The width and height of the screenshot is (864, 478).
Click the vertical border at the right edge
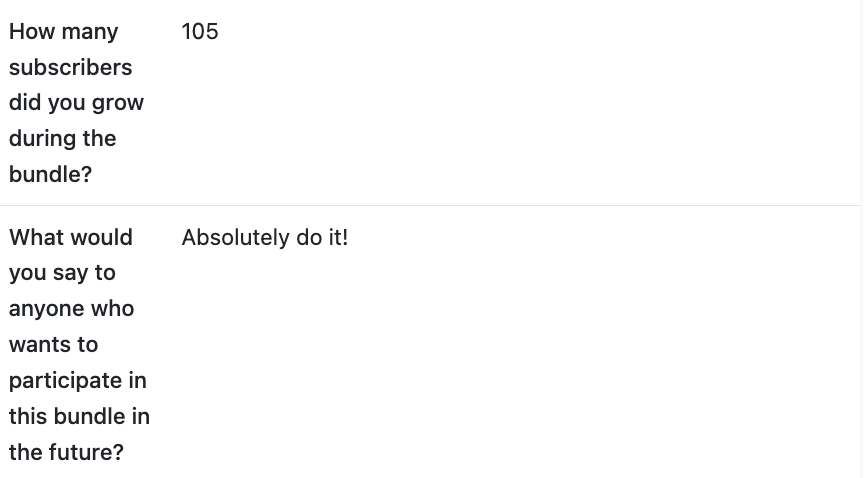(x=861, y=239)
